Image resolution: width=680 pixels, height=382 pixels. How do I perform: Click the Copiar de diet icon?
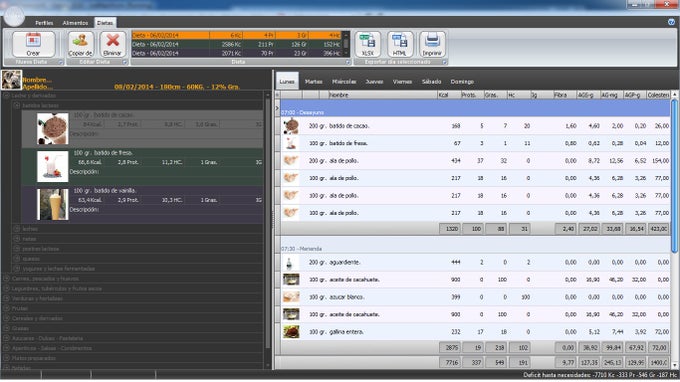click(x=81, y=44)
